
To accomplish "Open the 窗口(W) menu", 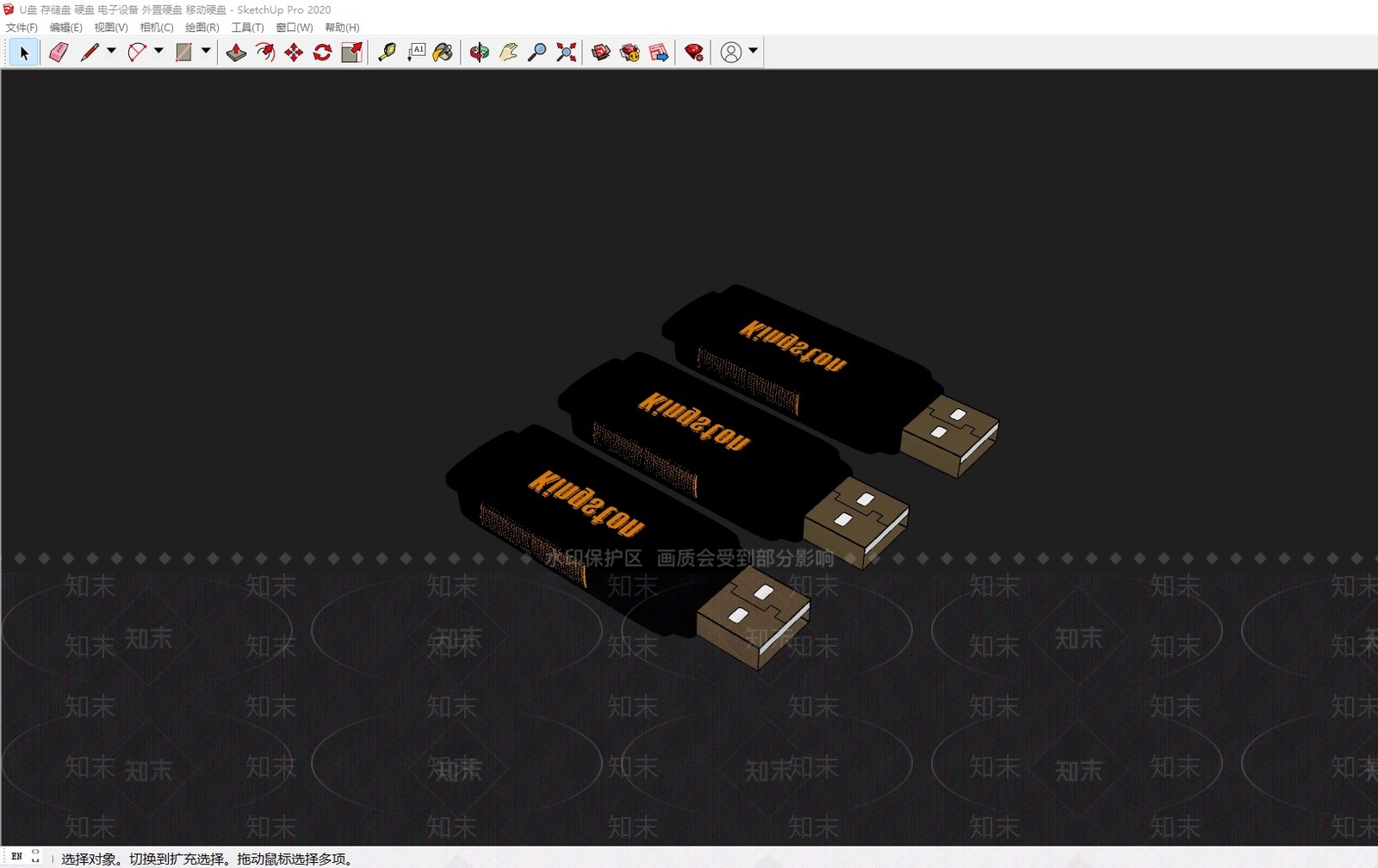I will pos(295,28).
